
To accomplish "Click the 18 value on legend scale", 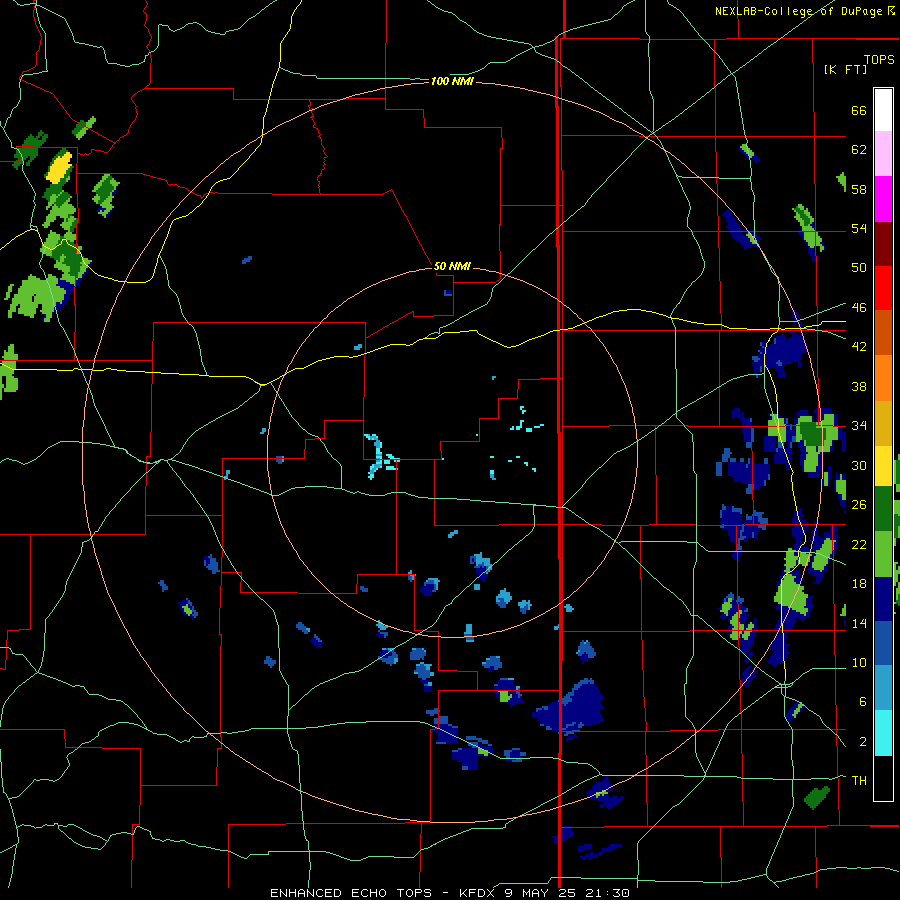I will 859,584.
